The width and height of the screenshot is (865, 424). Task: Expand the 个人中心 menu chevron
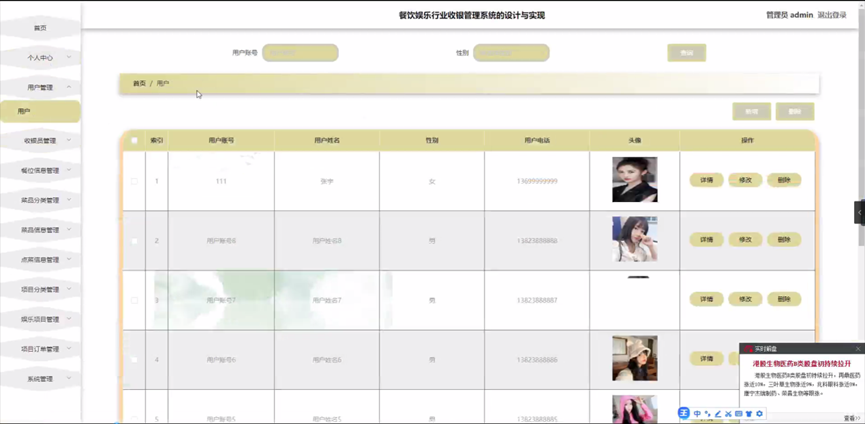tap(69, 57)
